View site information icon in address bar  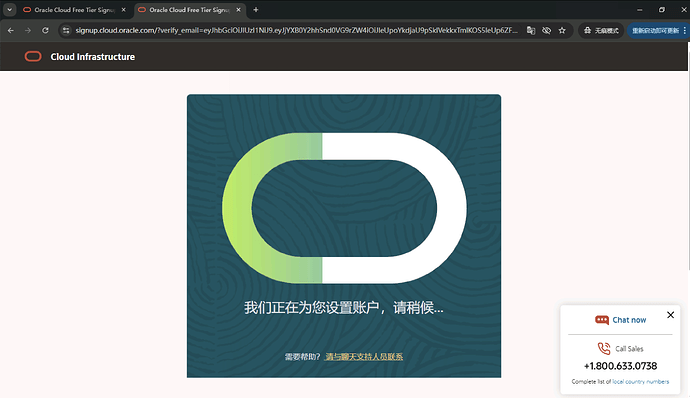(x=66, y=30)
